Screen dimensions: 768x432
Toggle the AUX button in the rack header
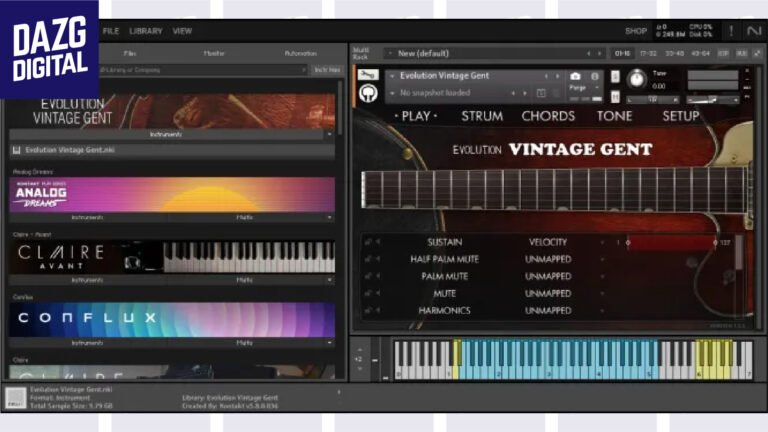pyautogui.click(x=741, y=53)
